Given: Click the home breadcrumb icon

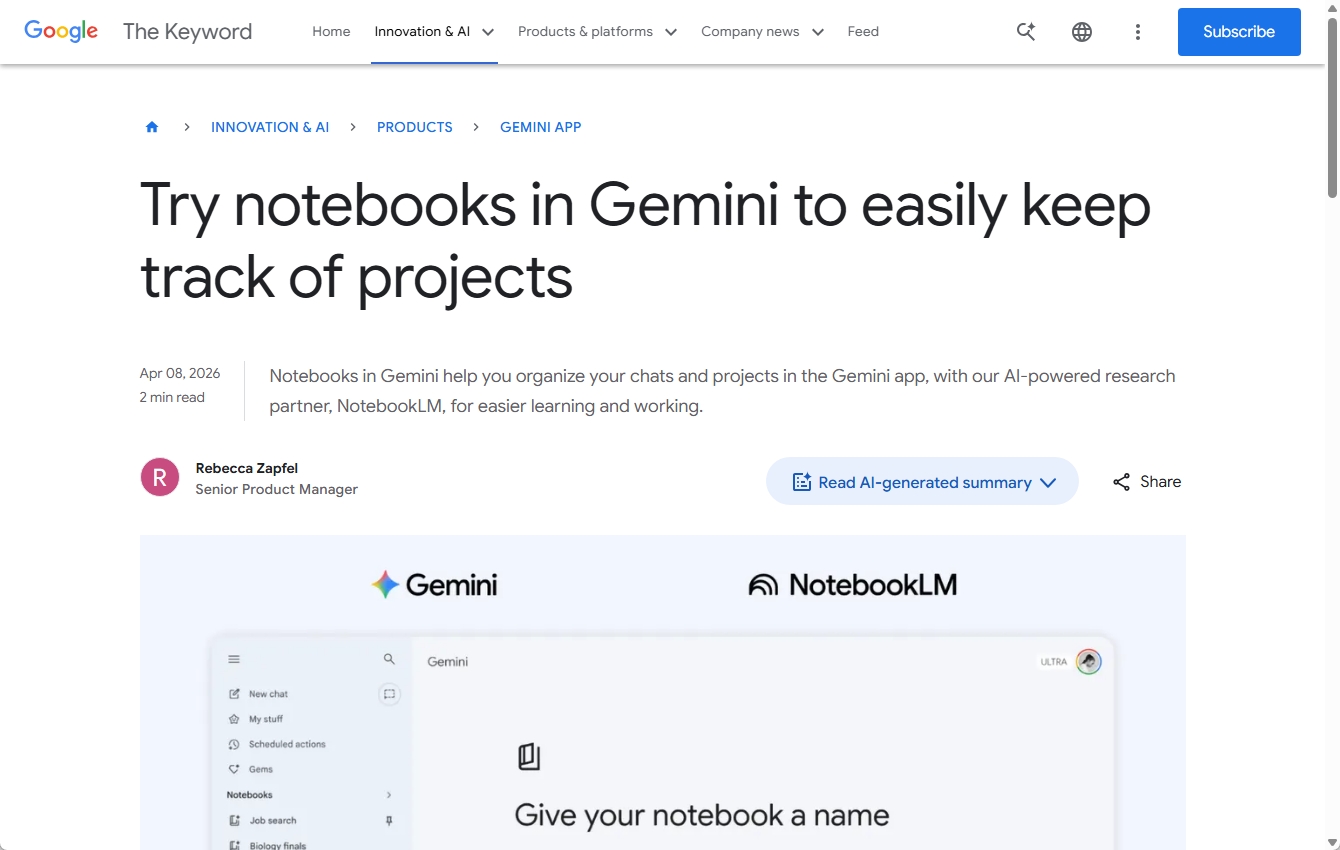Looking at the screenshot, I should (x=152, y=127).
